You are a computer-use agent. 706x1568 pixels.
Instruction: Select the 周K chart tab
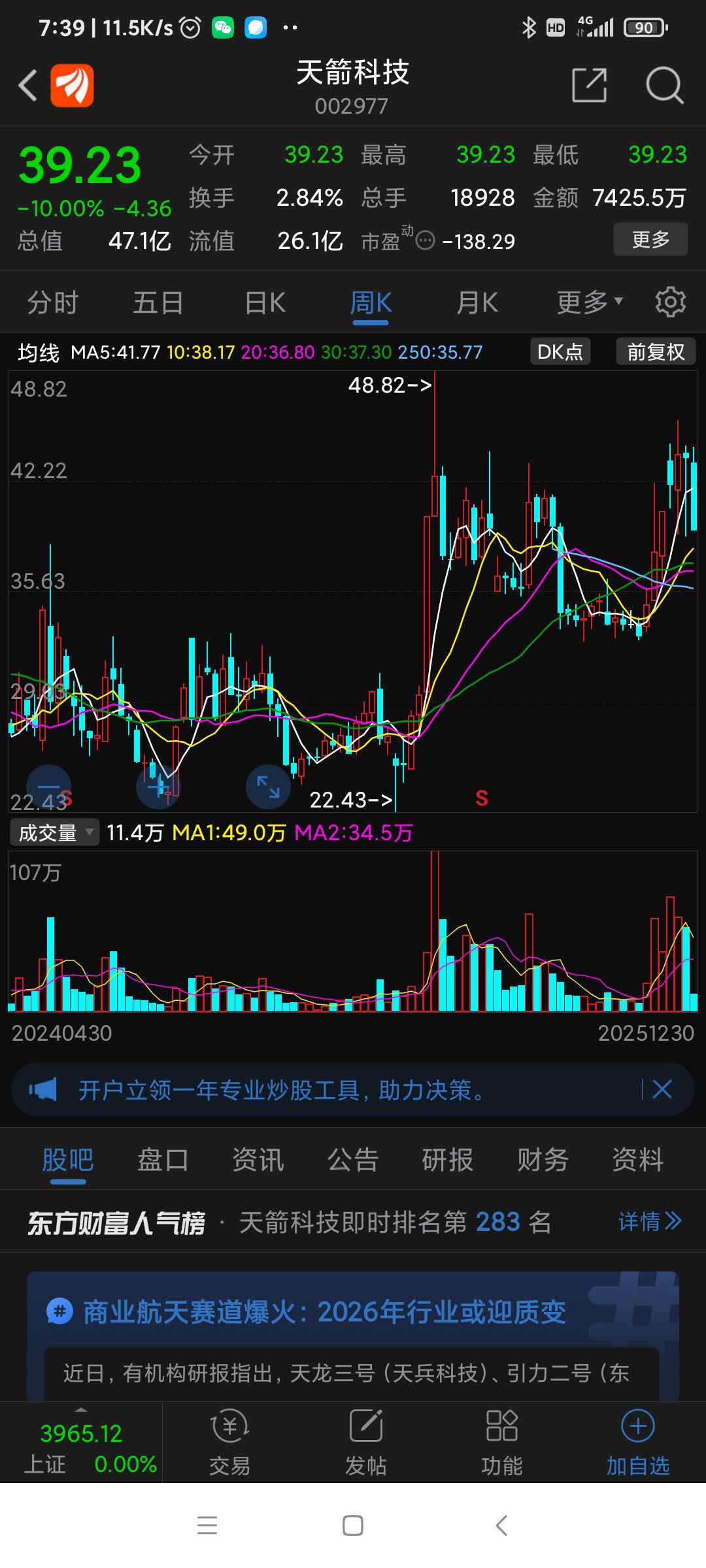(x=371, y=302)
